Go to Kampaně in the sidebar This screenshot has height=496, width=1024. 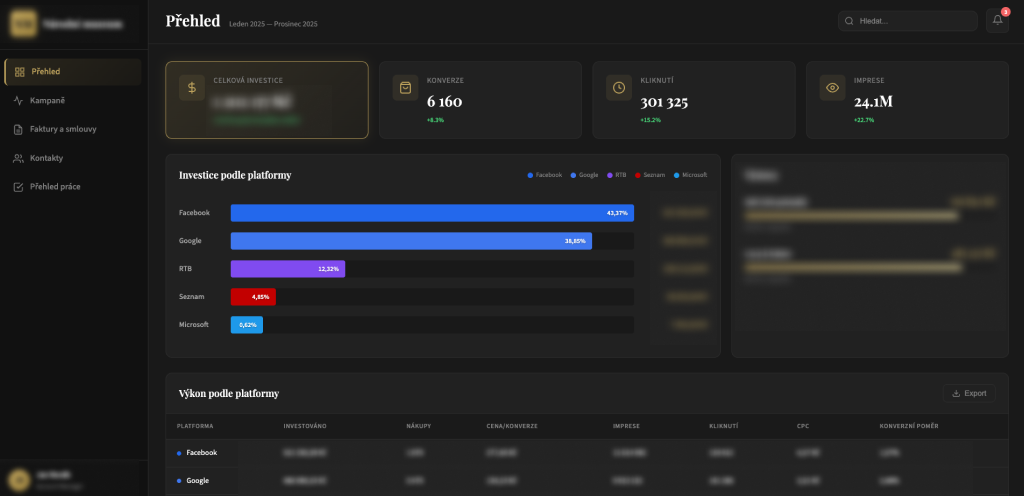click(47, 101)
